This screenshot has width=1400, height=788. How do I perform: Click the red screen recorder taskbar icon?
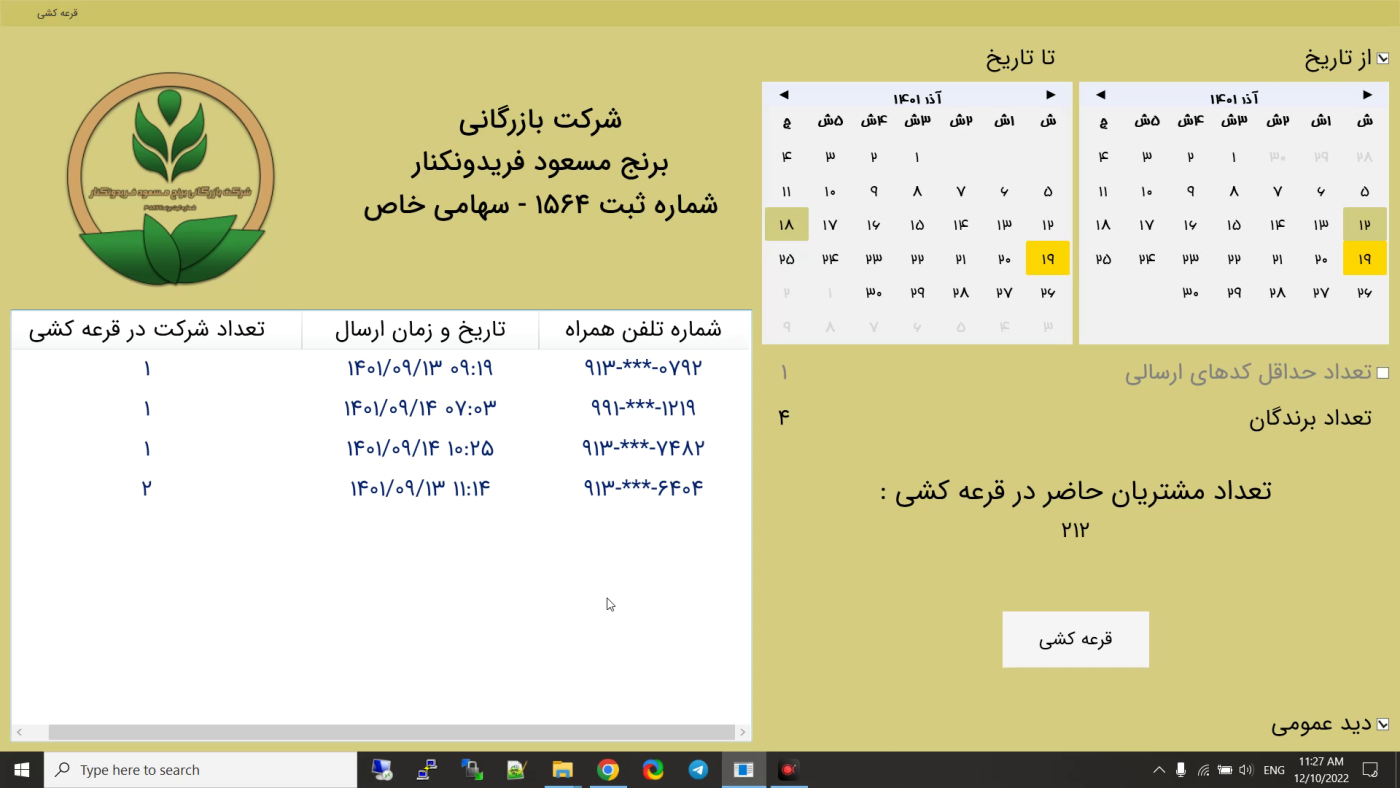tap(788, 770)
